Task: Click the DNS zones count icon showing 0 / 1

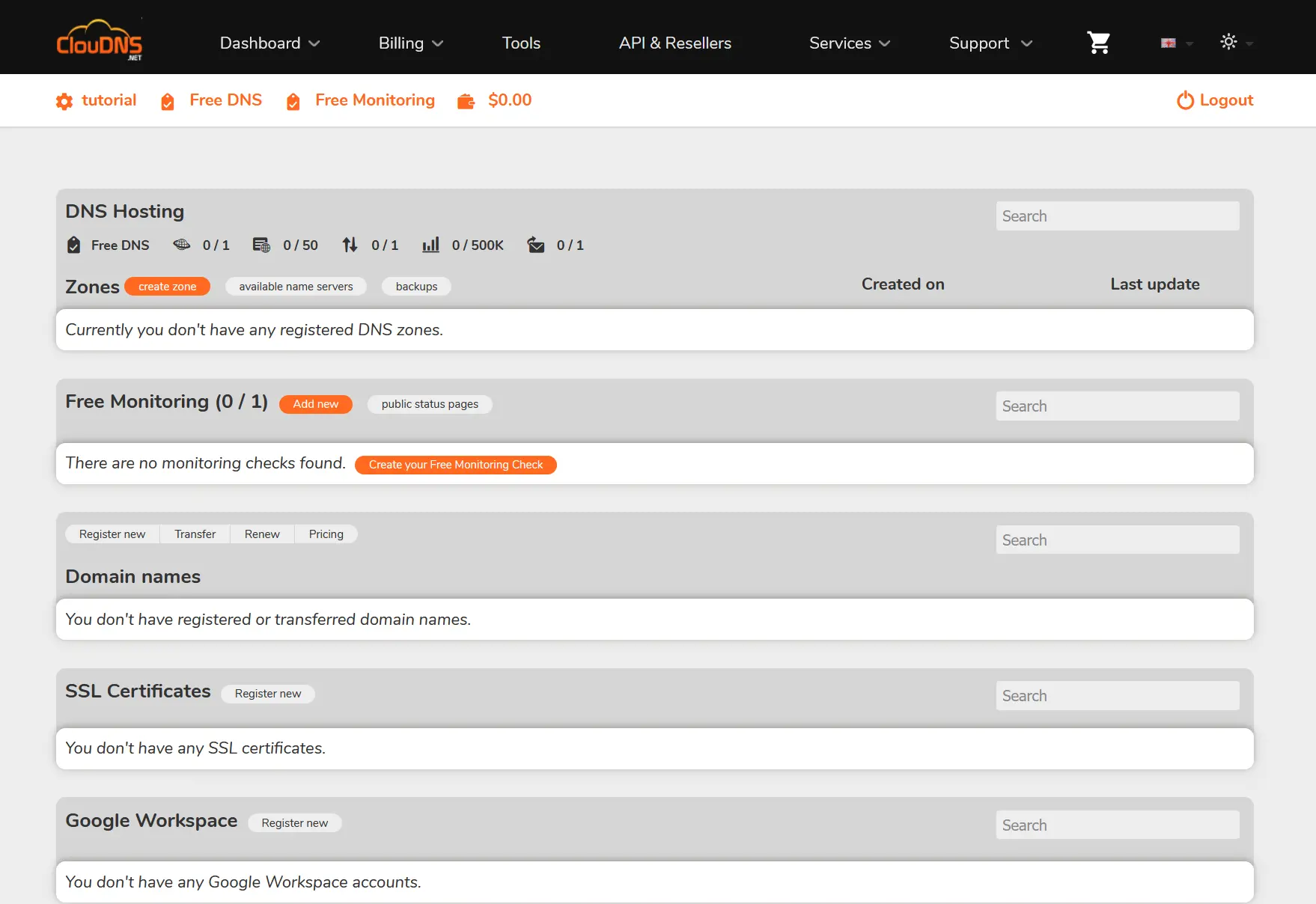Action: coord(182,245)
